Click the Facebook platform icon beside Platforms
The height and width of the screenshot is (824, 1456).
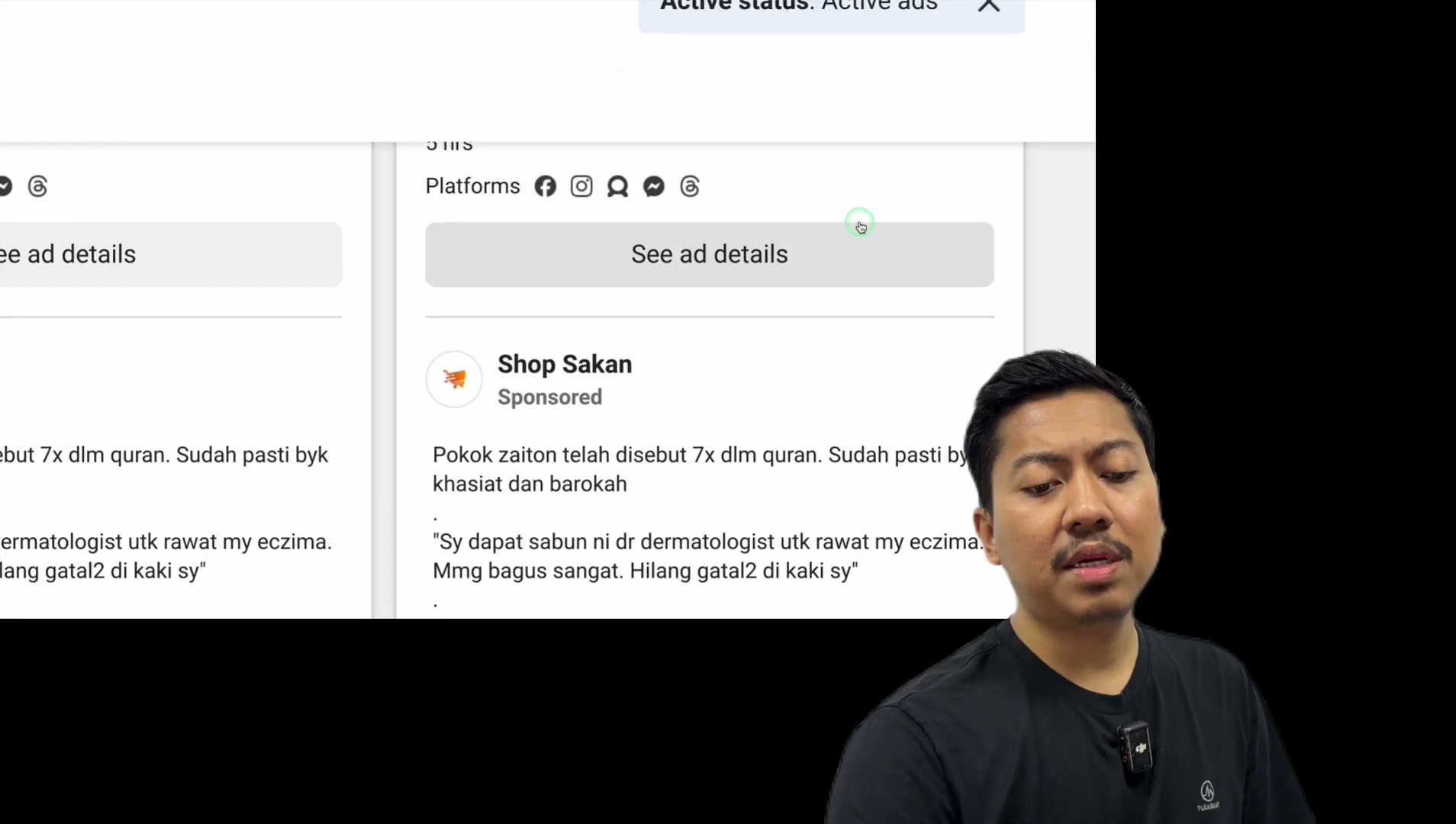(545, 186)
